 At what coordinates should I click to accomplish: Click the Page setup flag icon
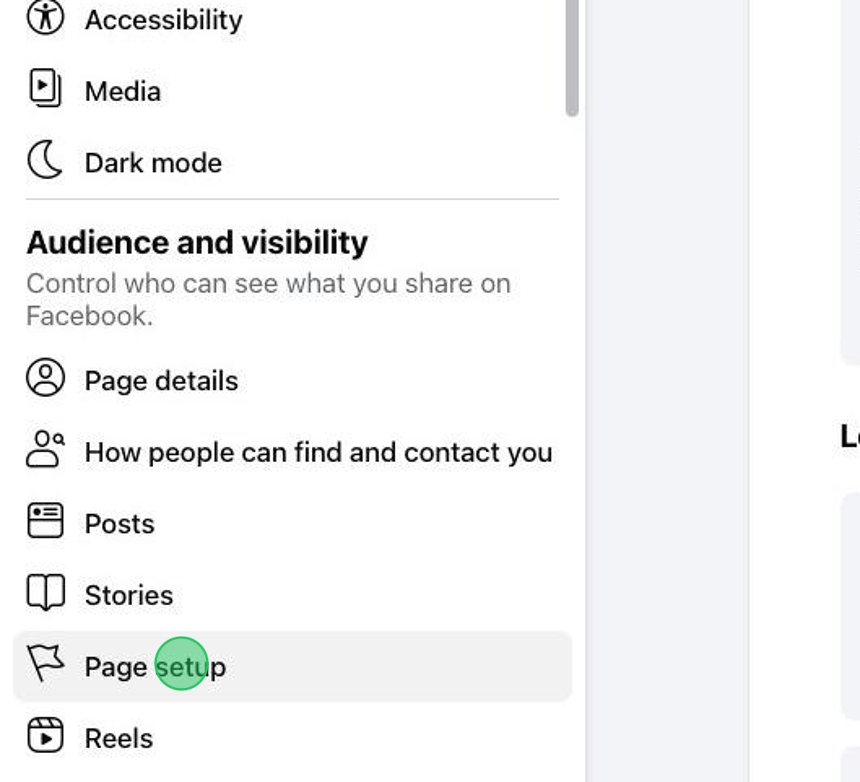pyautogui.click(x=44, y=664)
